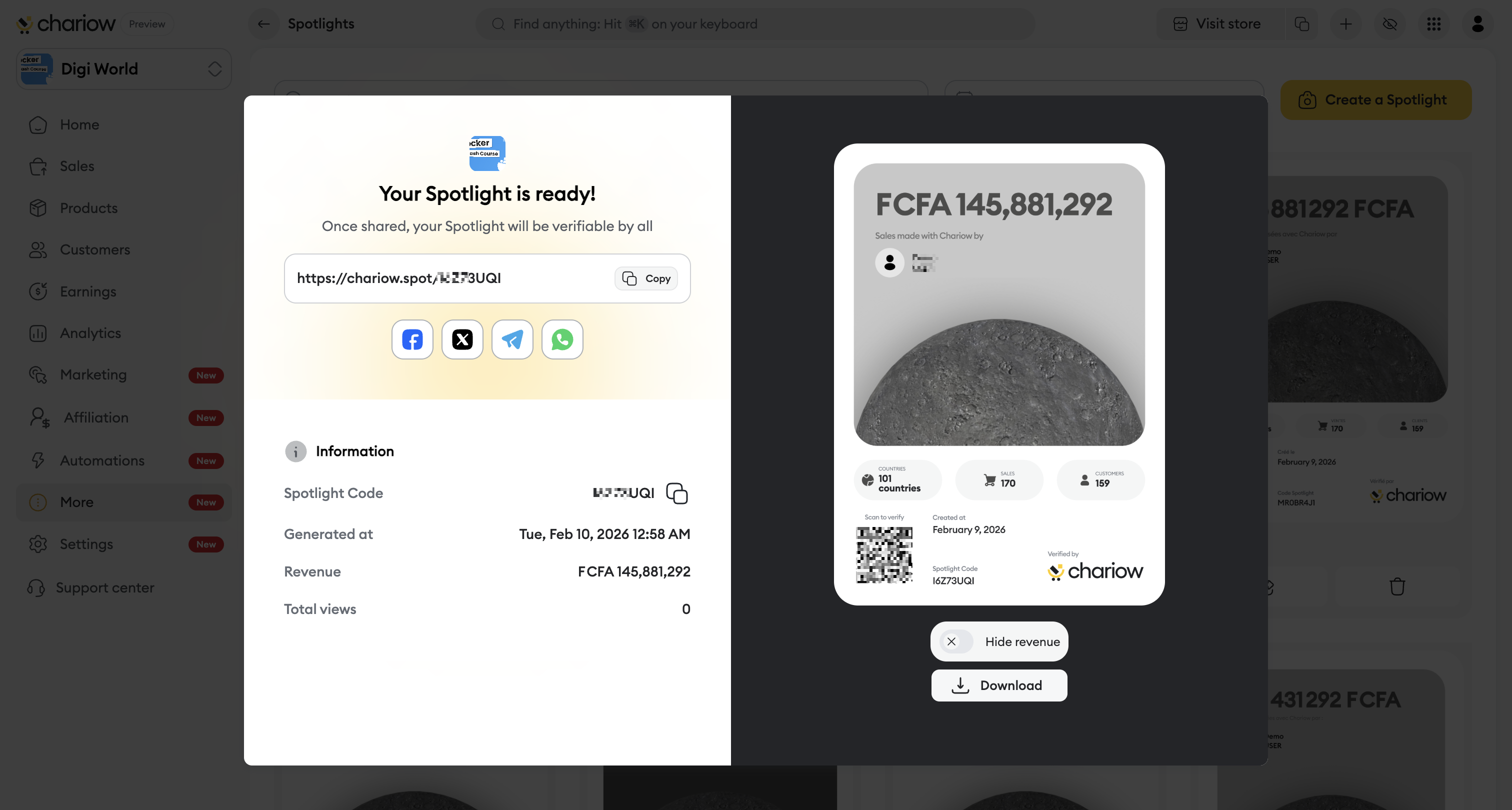The width and height of the screenshot is (1512, 810).
Task: Open the apps grid icon
Action: pyautogui.click(x=1434, y=24)
